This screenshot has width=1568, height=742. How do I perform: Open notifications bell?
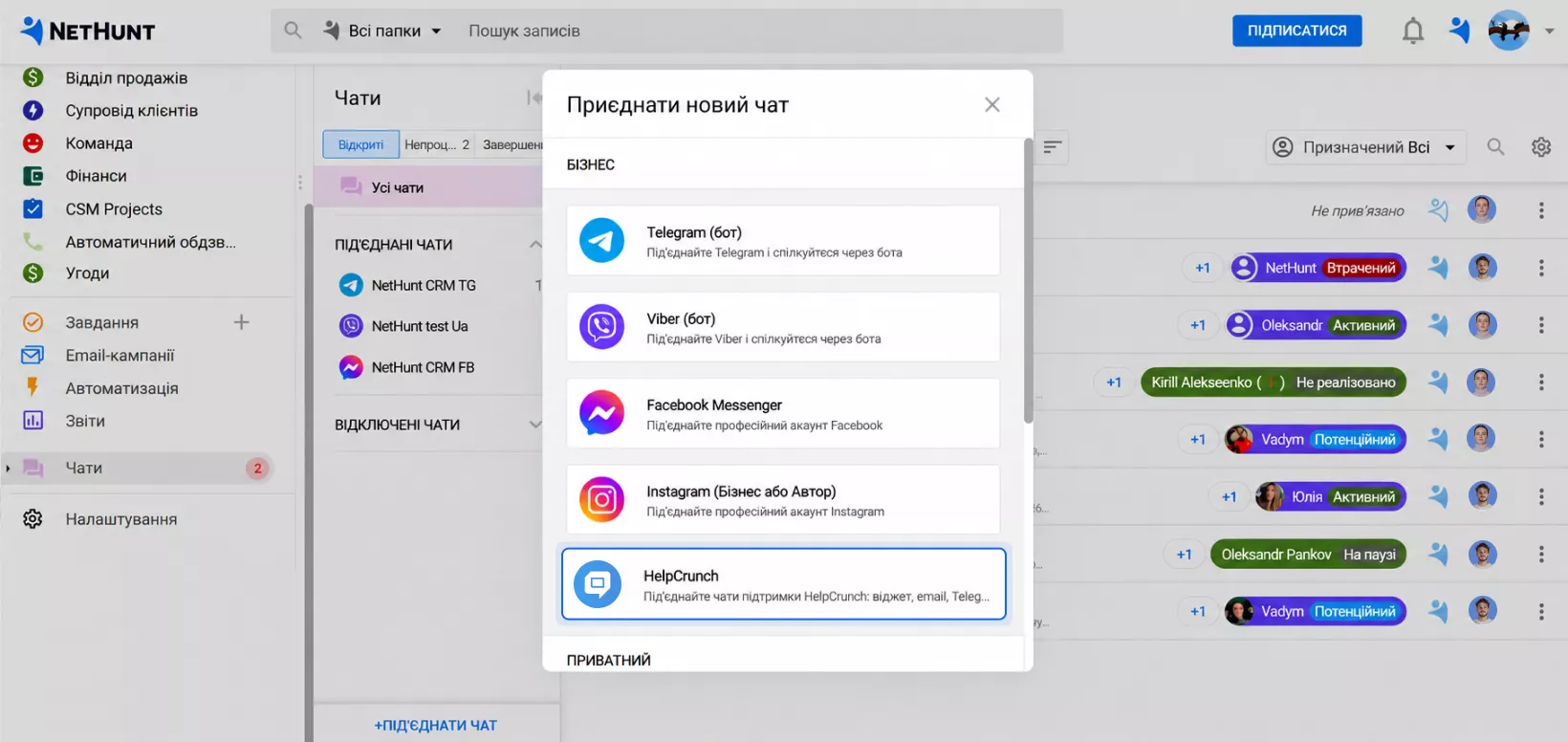pos(1412,32)
